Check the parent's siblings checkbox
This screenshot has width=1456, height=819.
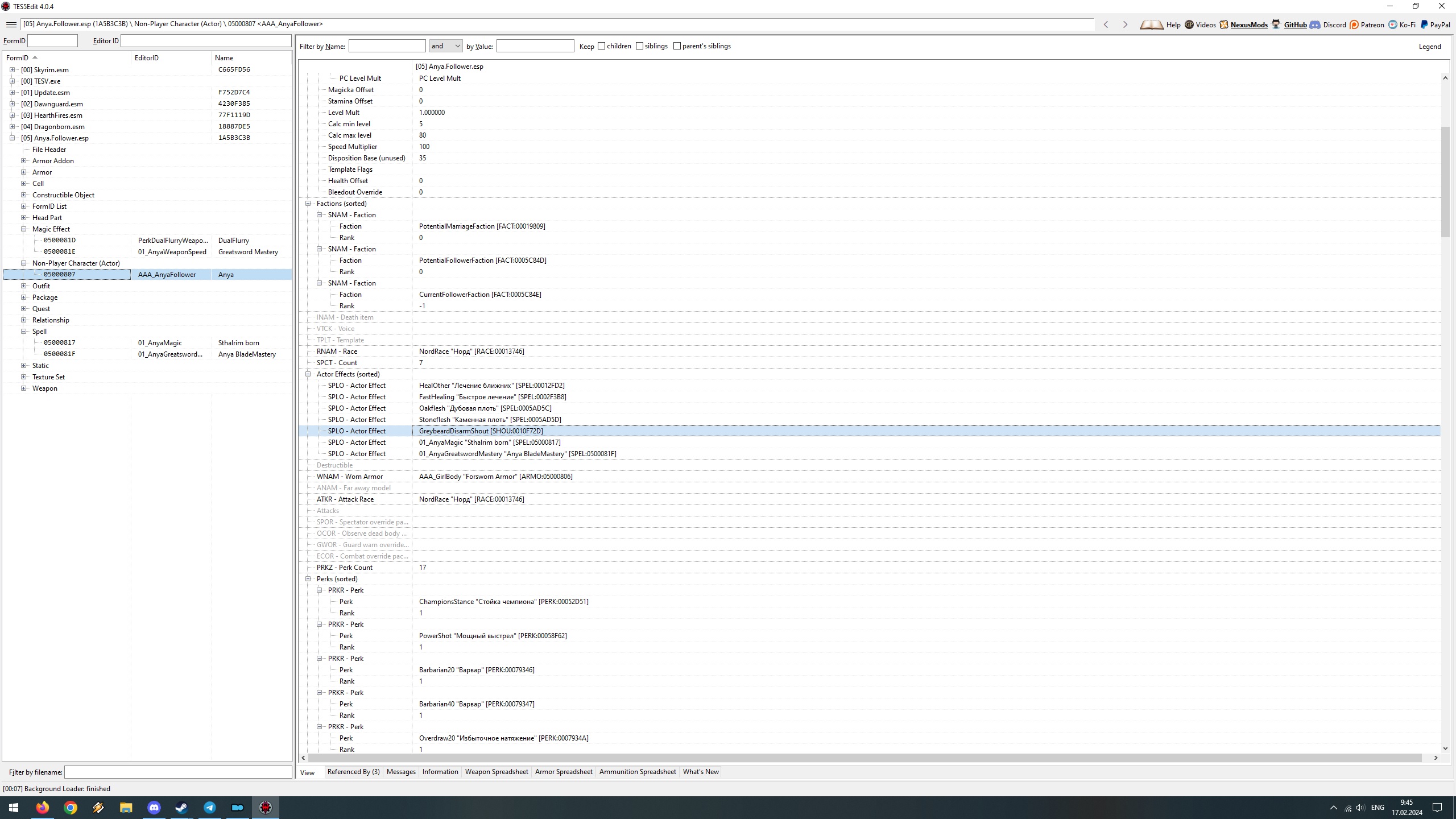[x=677, y=46]
